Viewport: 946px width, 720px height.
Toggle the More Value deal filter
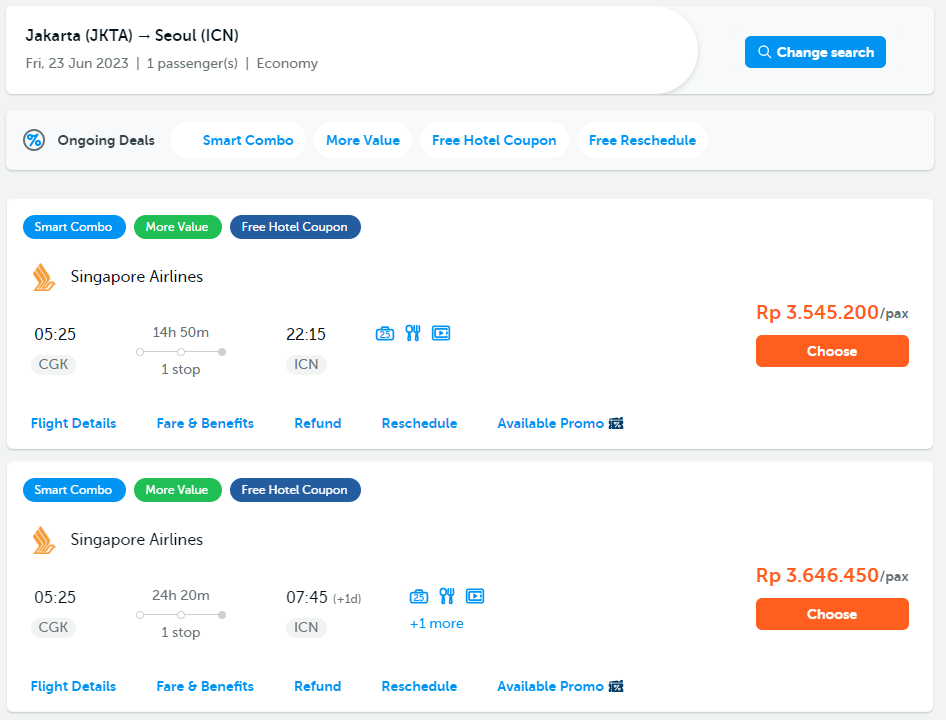pyautogui.click(x=362, y=140)
